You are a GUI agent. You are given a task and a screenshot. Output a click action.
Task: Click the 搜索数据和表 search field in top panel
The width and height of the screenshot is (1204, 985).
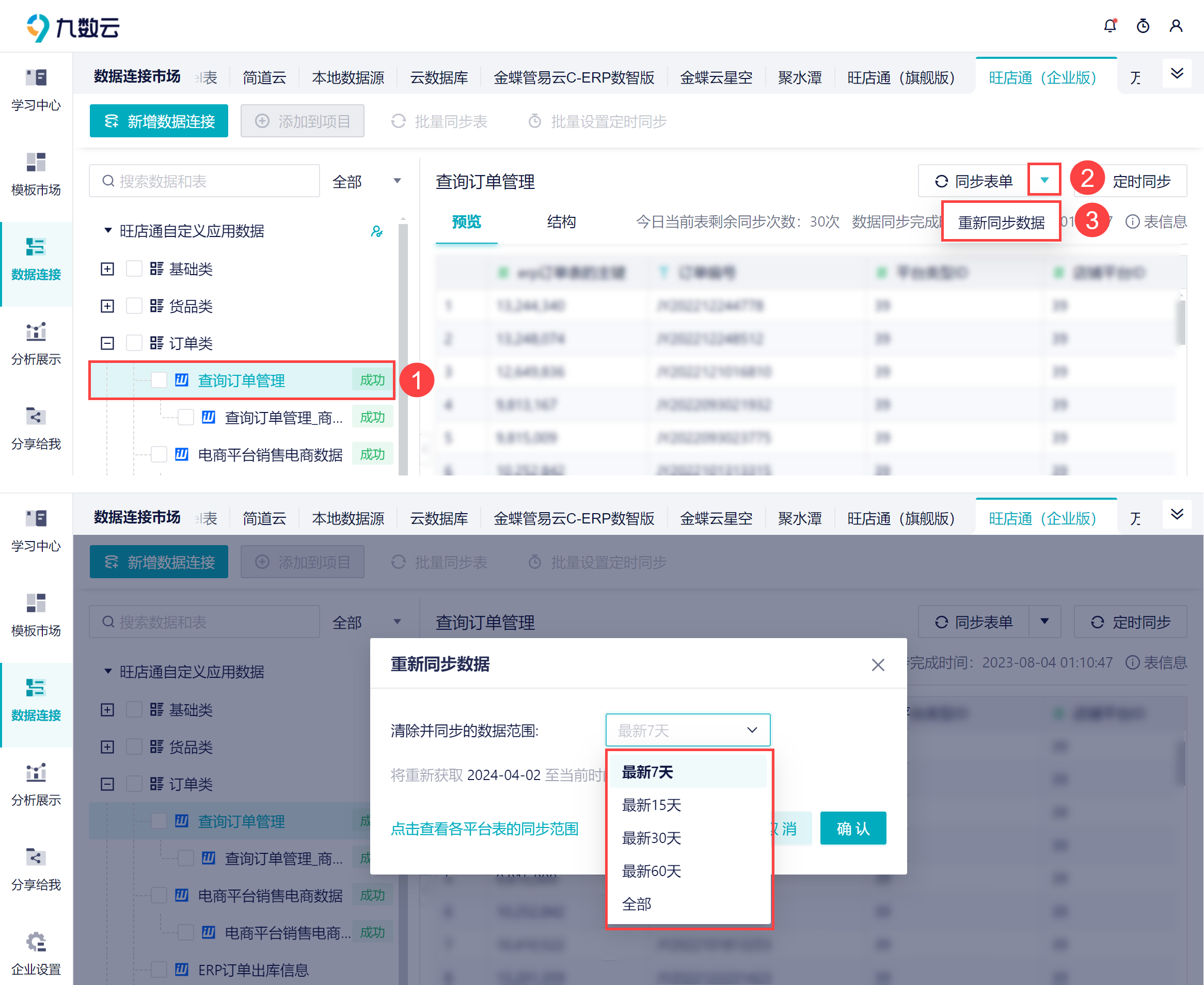pos(204,182)
